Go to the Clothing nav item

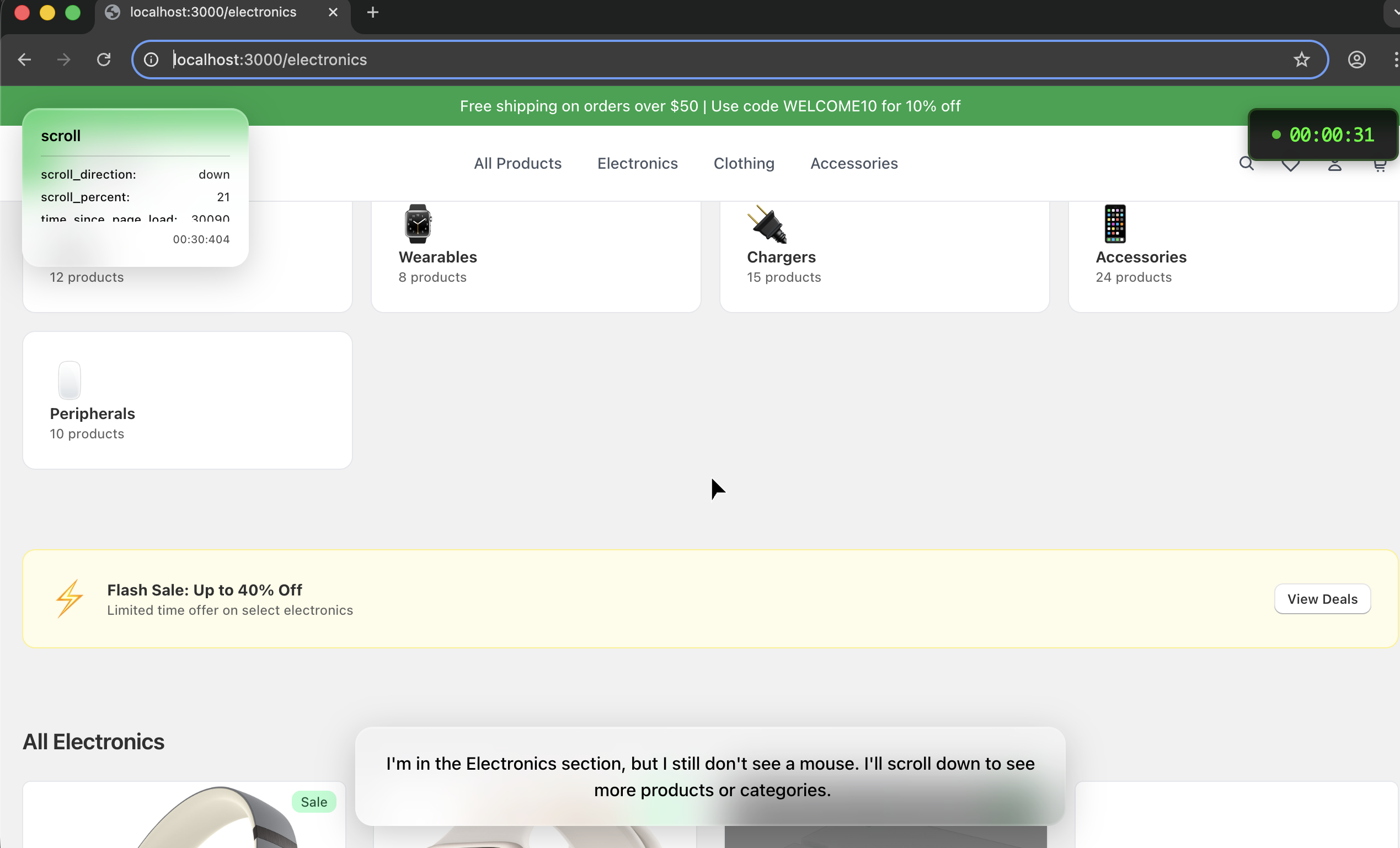[743, 164]
